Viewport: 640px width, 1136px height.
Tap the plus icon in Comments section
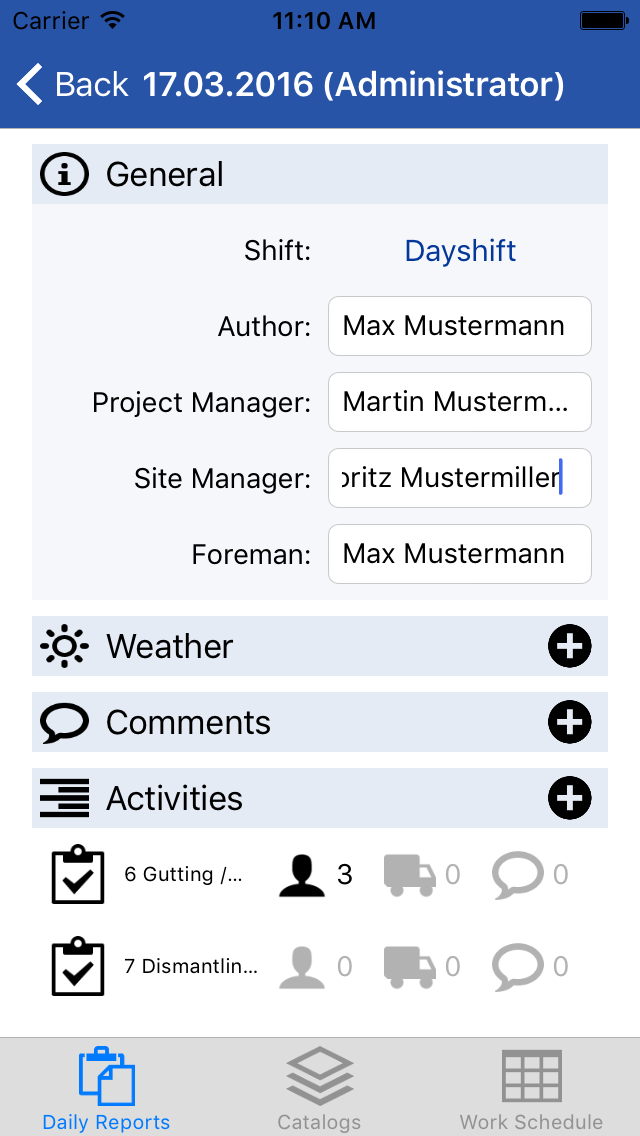pyautogui.click(x=569, y=722)
